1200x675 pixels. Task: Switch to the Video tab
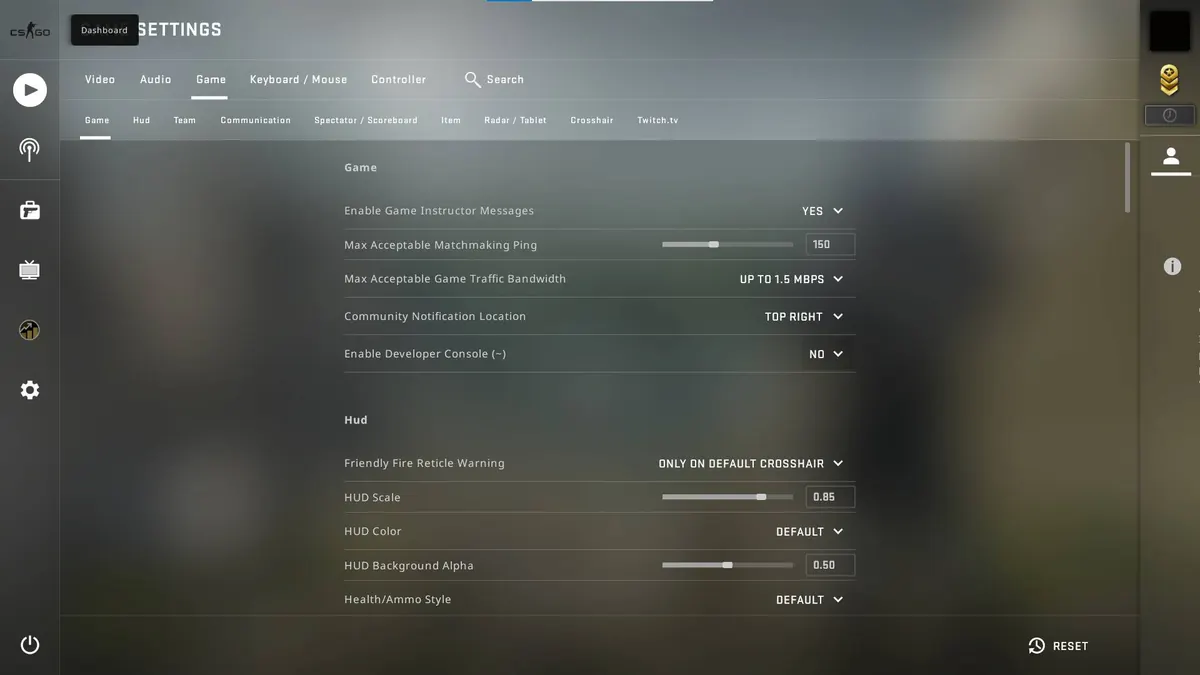[100, 79]
